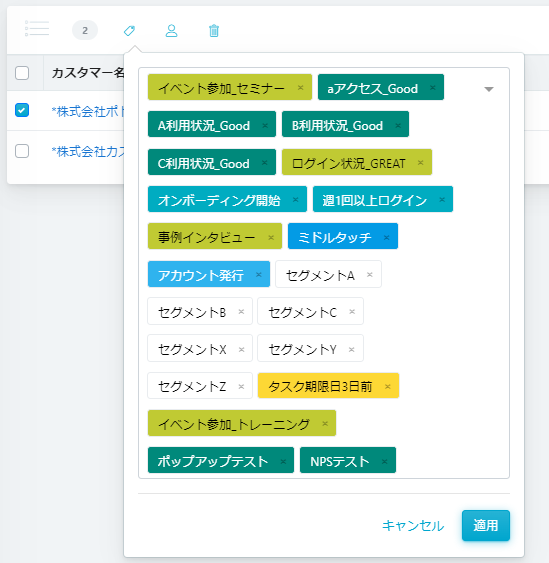The height and width of the screenshot is (563, 549).
Task: Click the user assign icon
Action: [171, 31]
